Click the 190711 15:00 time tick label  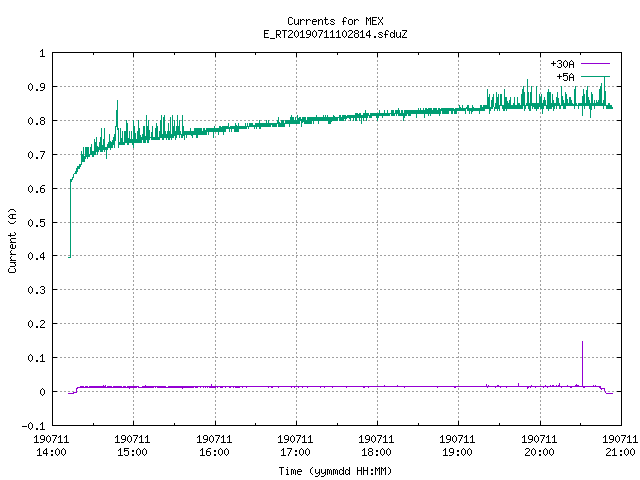(x=133, y=446)
